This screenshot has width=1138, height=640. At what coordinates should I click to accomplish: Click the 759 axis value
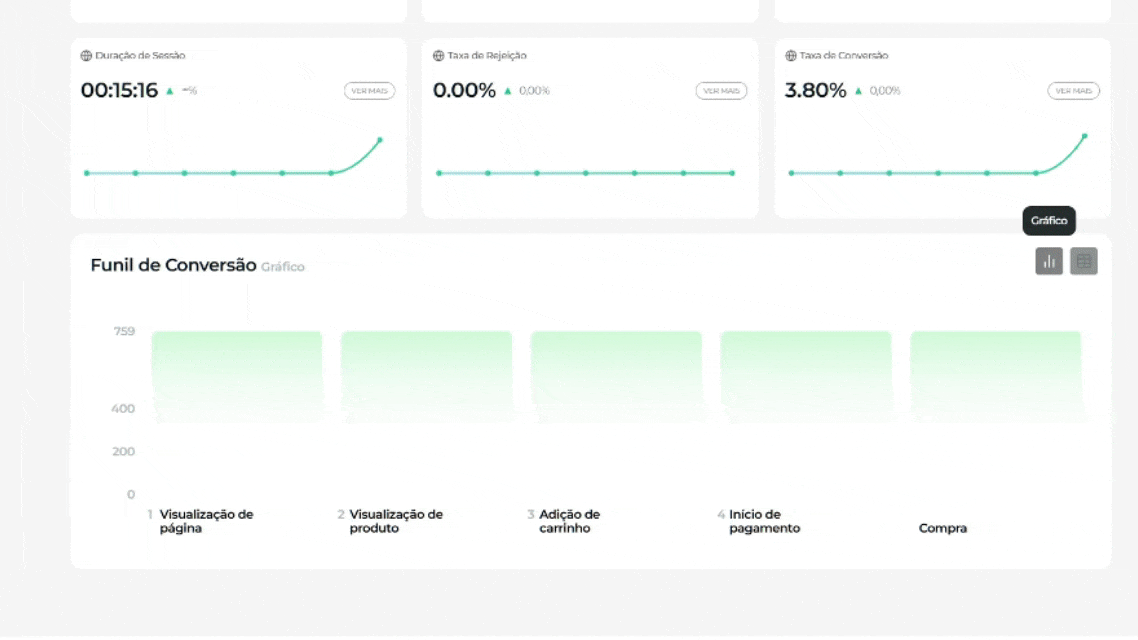124,332
